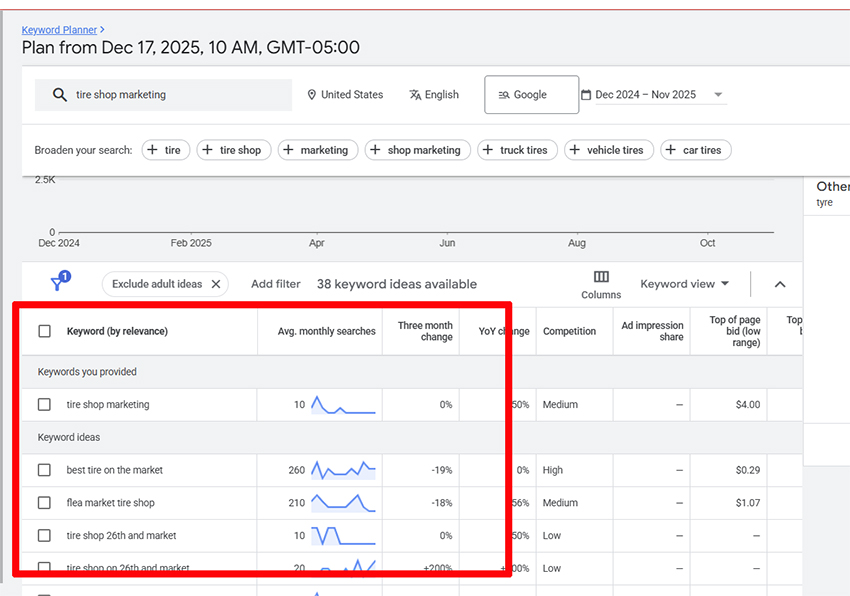This screenshot has width=850, height=596.
Task: Select the 'best tire on the market' checkbox
Action: click(x=44, y=470)
